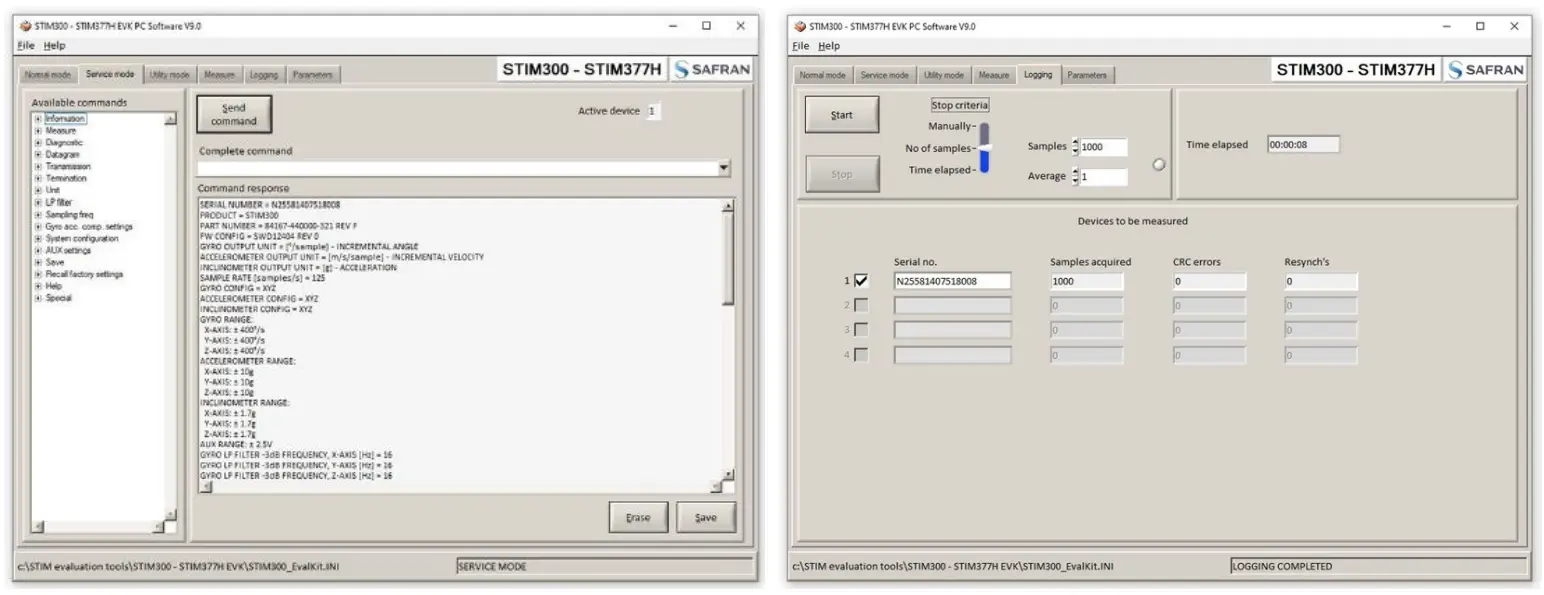The image size is (1544, 595).
Task: Increase the Average value with up stepper
Action: tap(1075, 172)
